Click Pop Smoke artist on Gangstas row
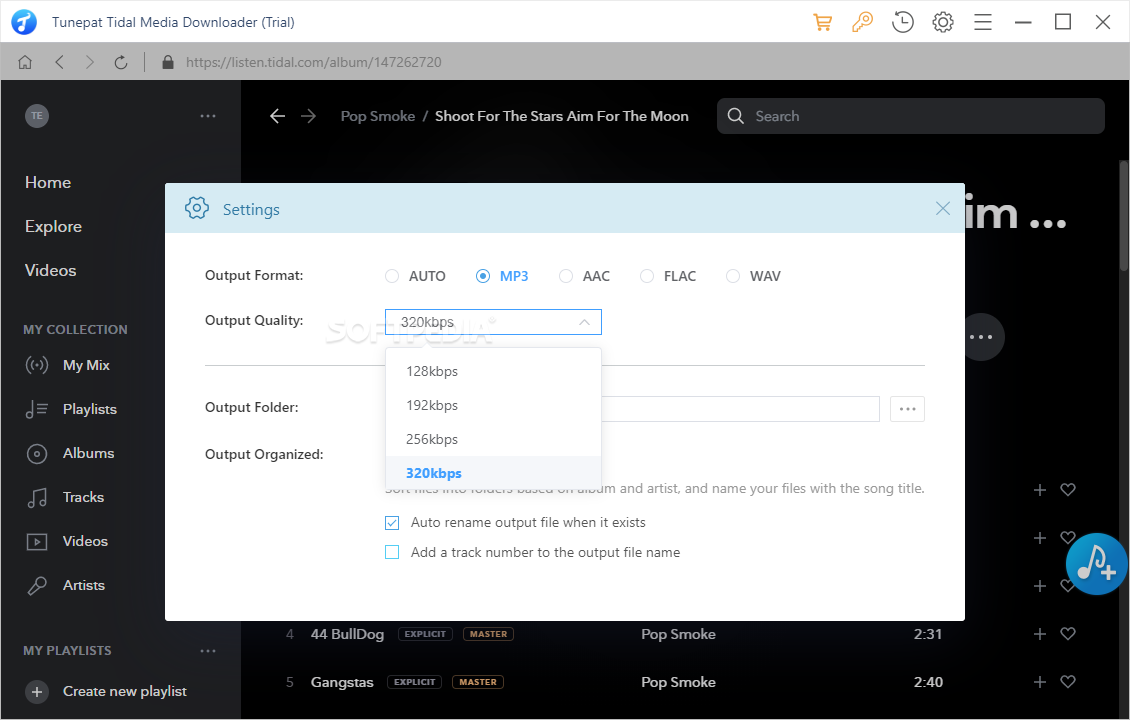This screenshot has height=720, width=1130. click(x=678, y=682)
